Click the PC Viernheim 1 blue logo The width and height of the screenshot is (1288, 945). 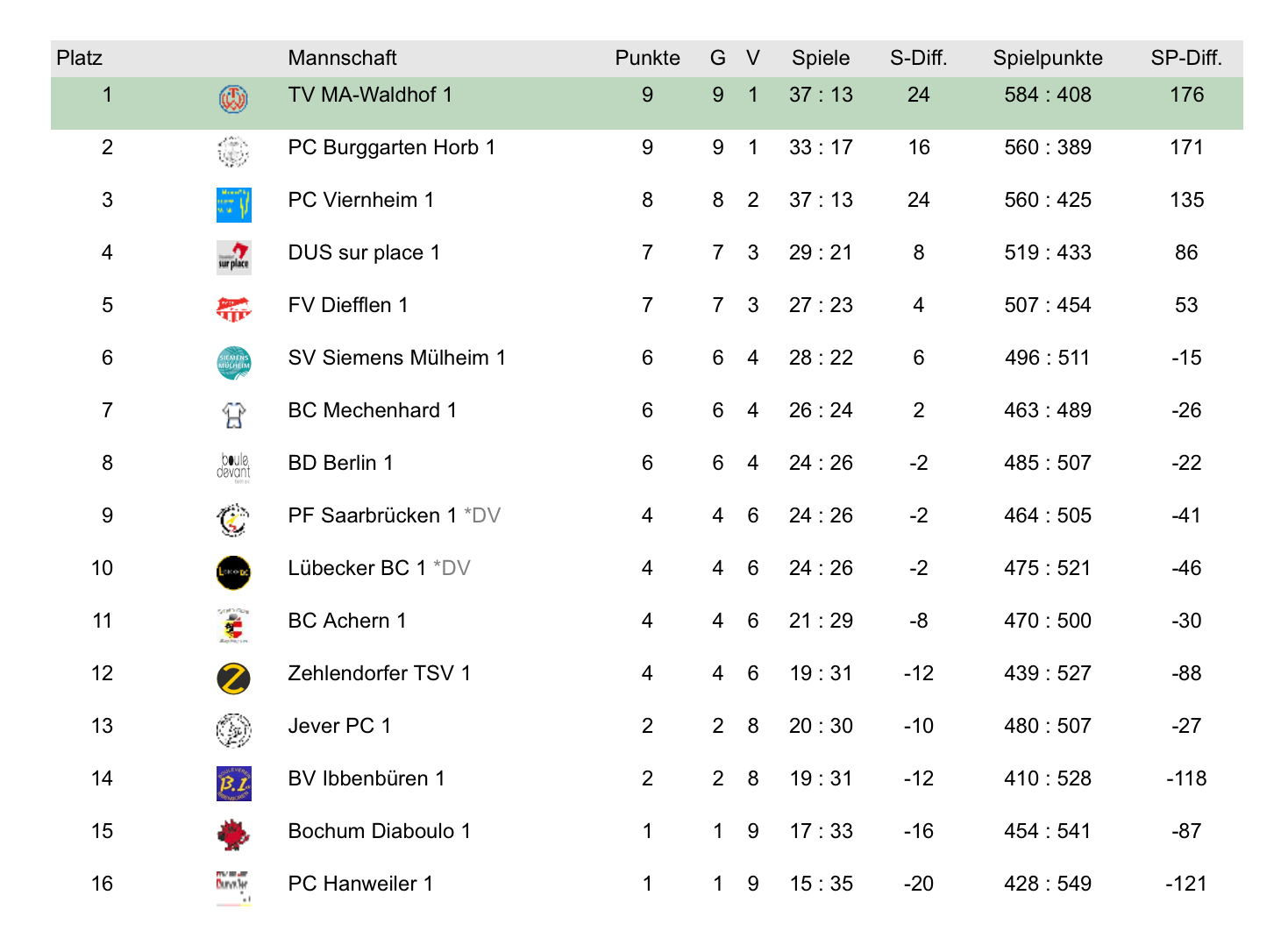[x=233, y=204]
